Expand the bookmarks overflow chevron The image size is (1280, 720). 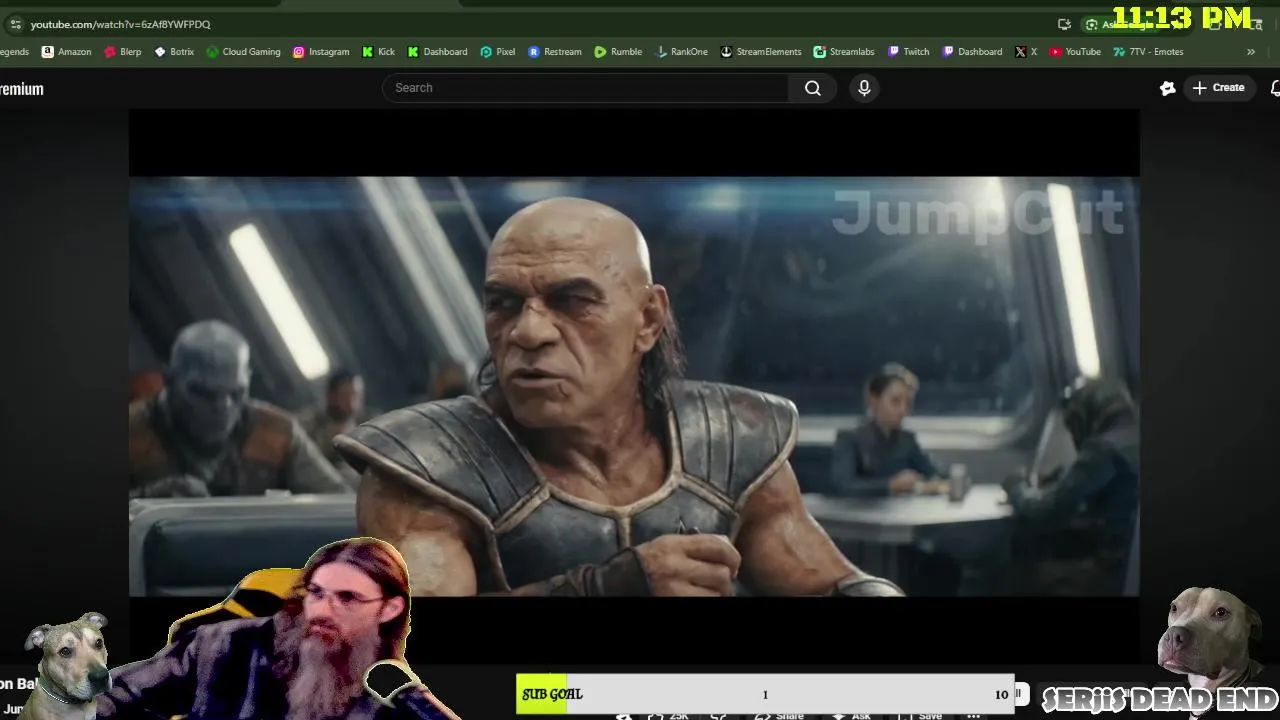point(1251,52)
